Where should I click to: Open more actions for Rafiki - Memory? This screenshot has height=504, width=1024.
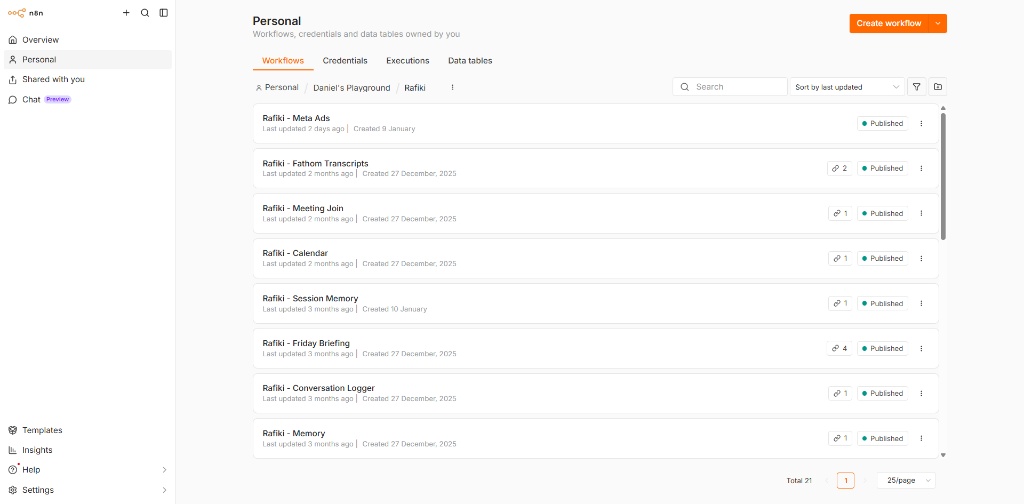click(x=921, y=439)
